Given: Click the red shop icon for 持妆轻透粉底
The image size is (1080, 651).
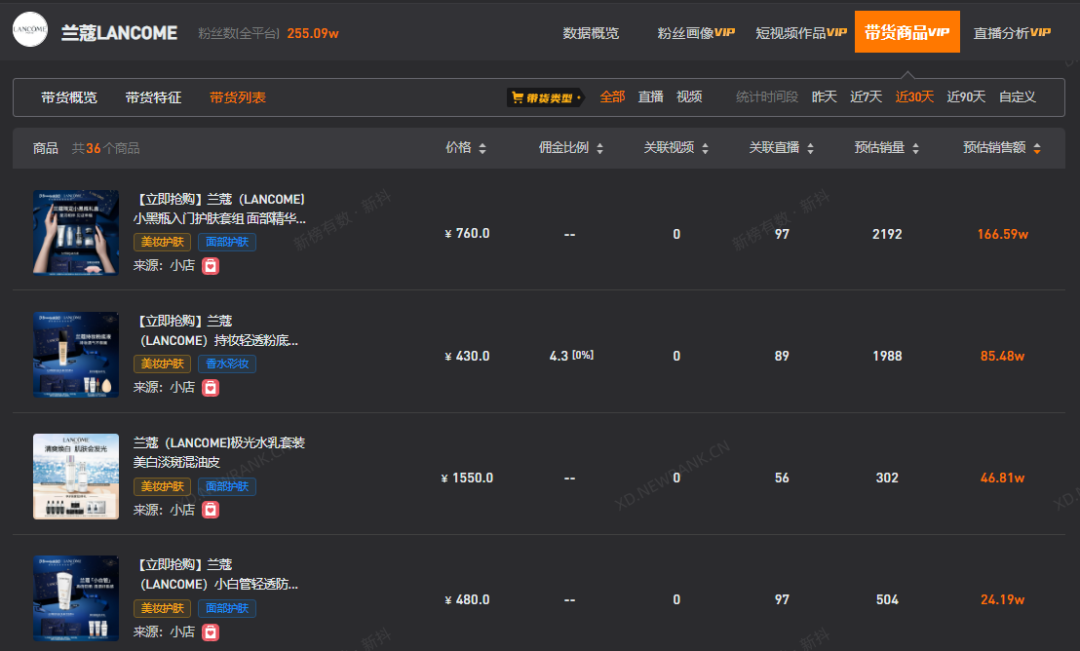Looking at the screenshot, I should click(x=211, y=388).
